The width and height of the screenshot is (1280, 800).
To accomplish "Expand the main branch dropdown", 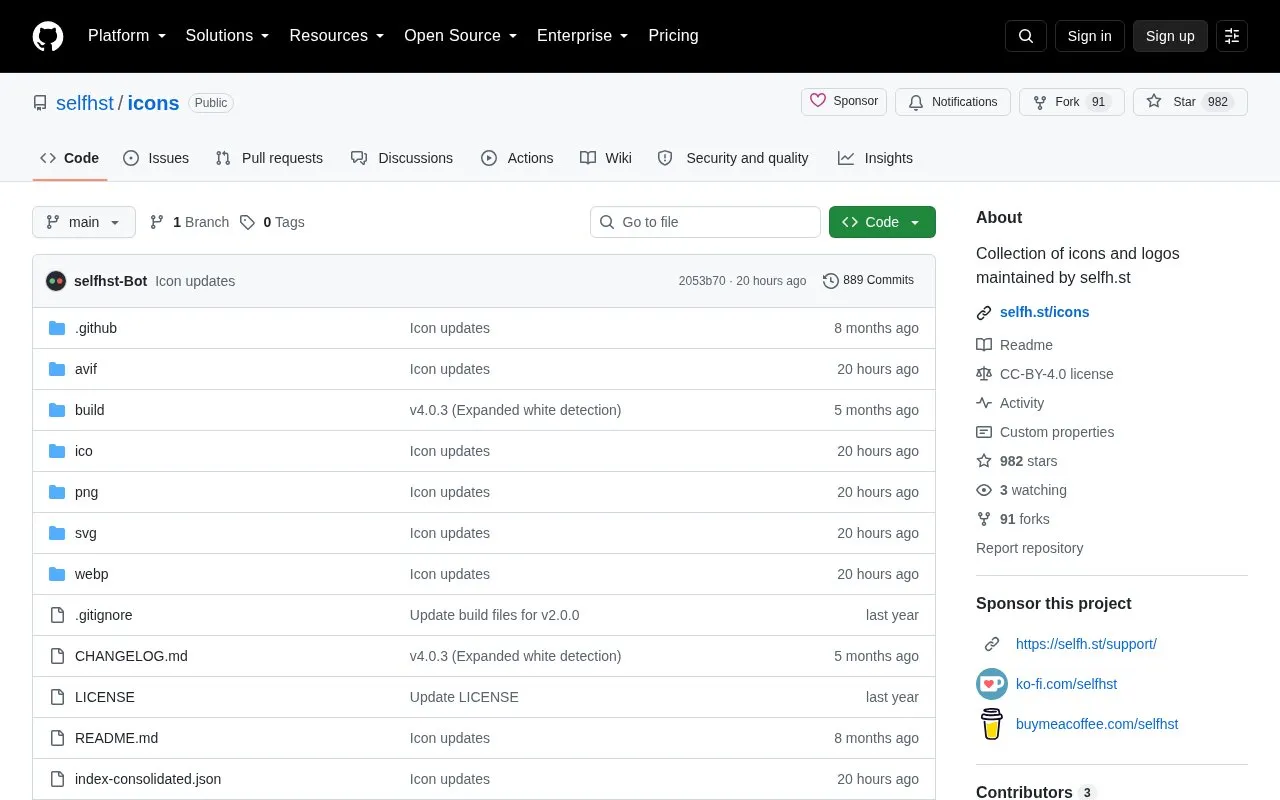I will tap(84, 222).
